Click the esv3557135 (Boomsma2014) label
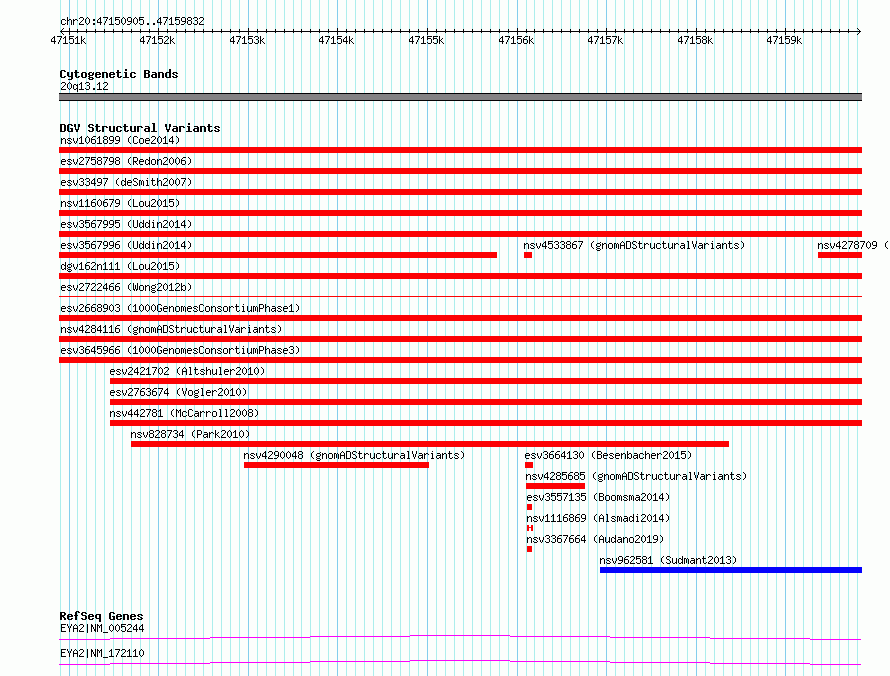The width and height of the screenshot is (890, 676). pos(598,497)
